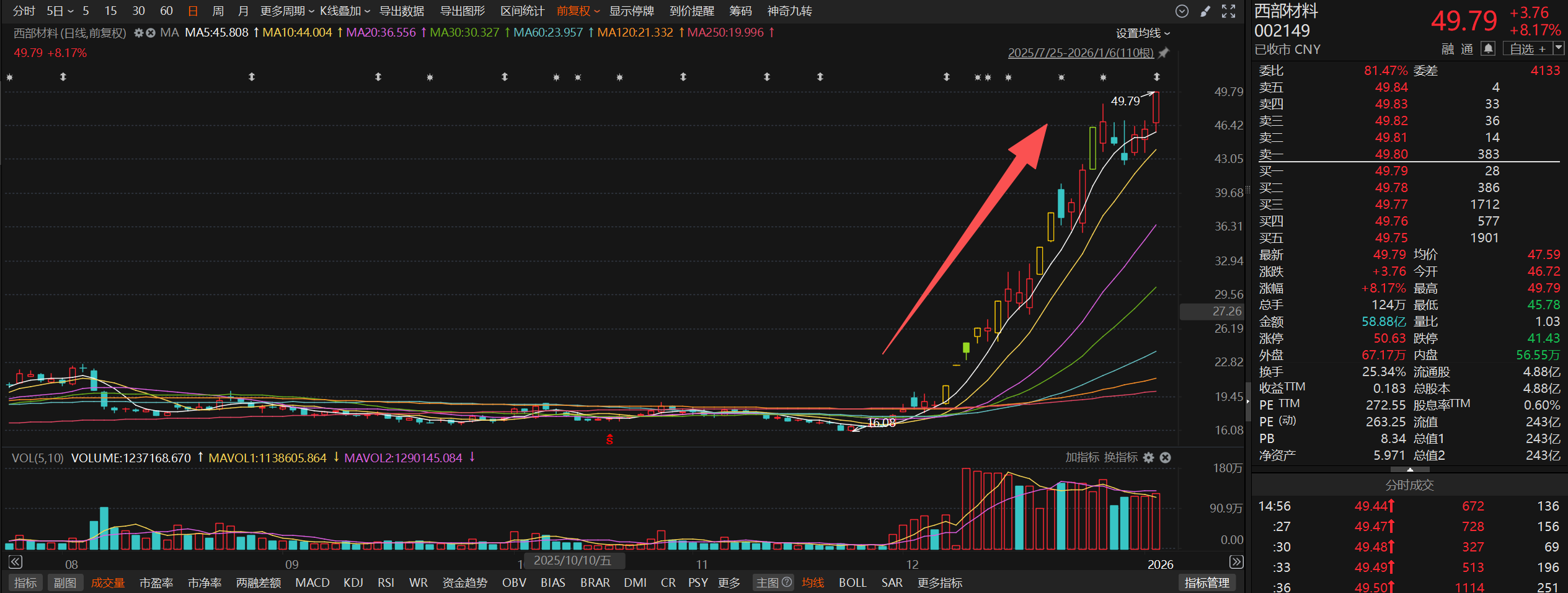Click the first event marker at chart's left edge
The width and height of the screenshot is (1568, 593).
pyautogui.click(x=9, y=77)
